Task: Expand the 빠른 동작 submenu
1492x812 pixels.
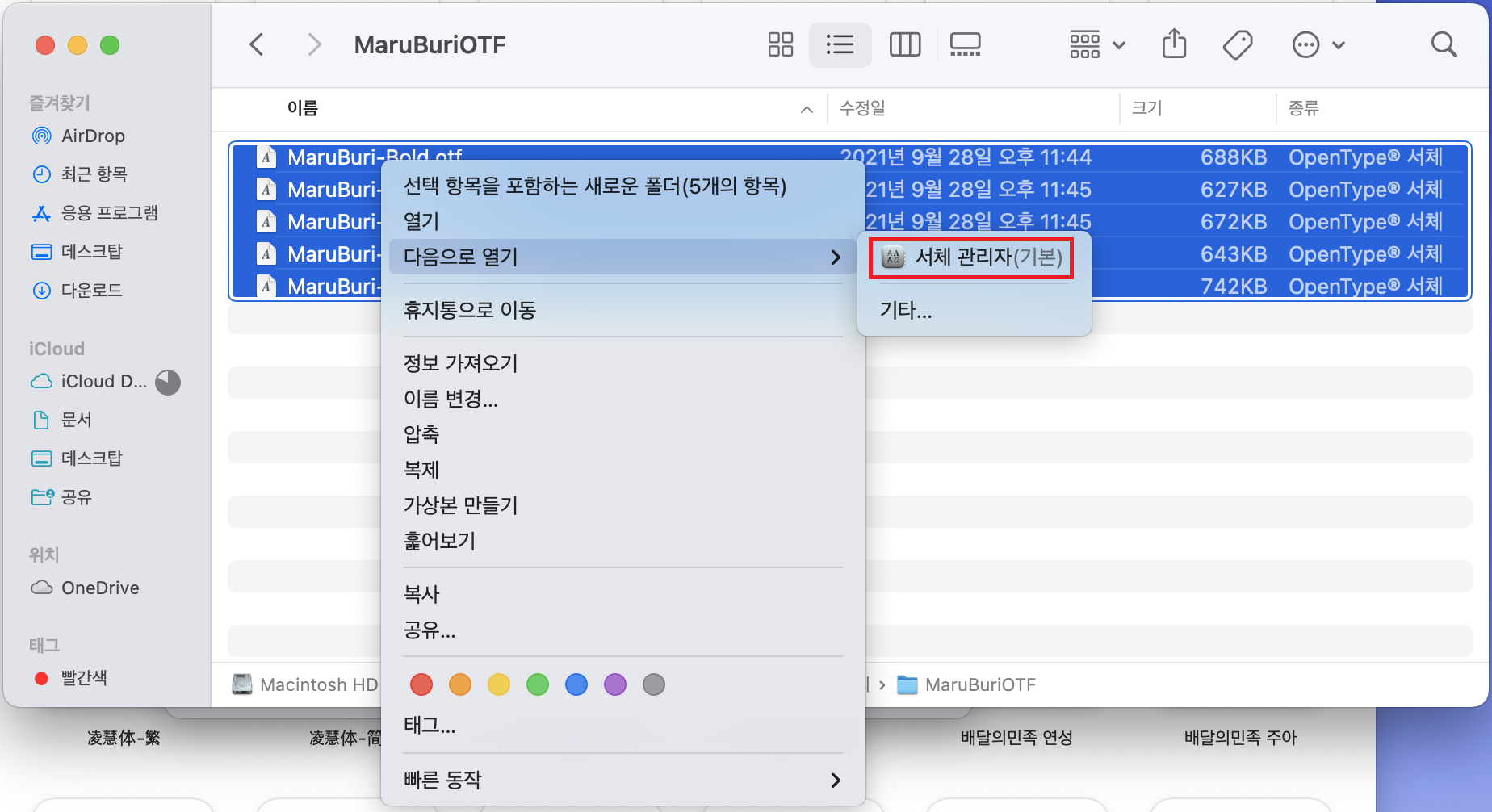Action: [x=442, y=779]
